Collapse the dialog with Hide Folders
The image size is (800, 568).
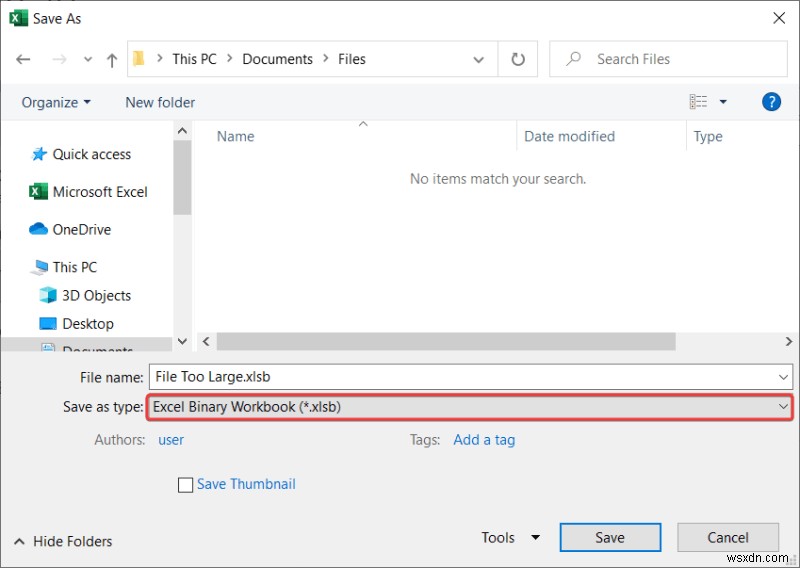pos(62,541)
